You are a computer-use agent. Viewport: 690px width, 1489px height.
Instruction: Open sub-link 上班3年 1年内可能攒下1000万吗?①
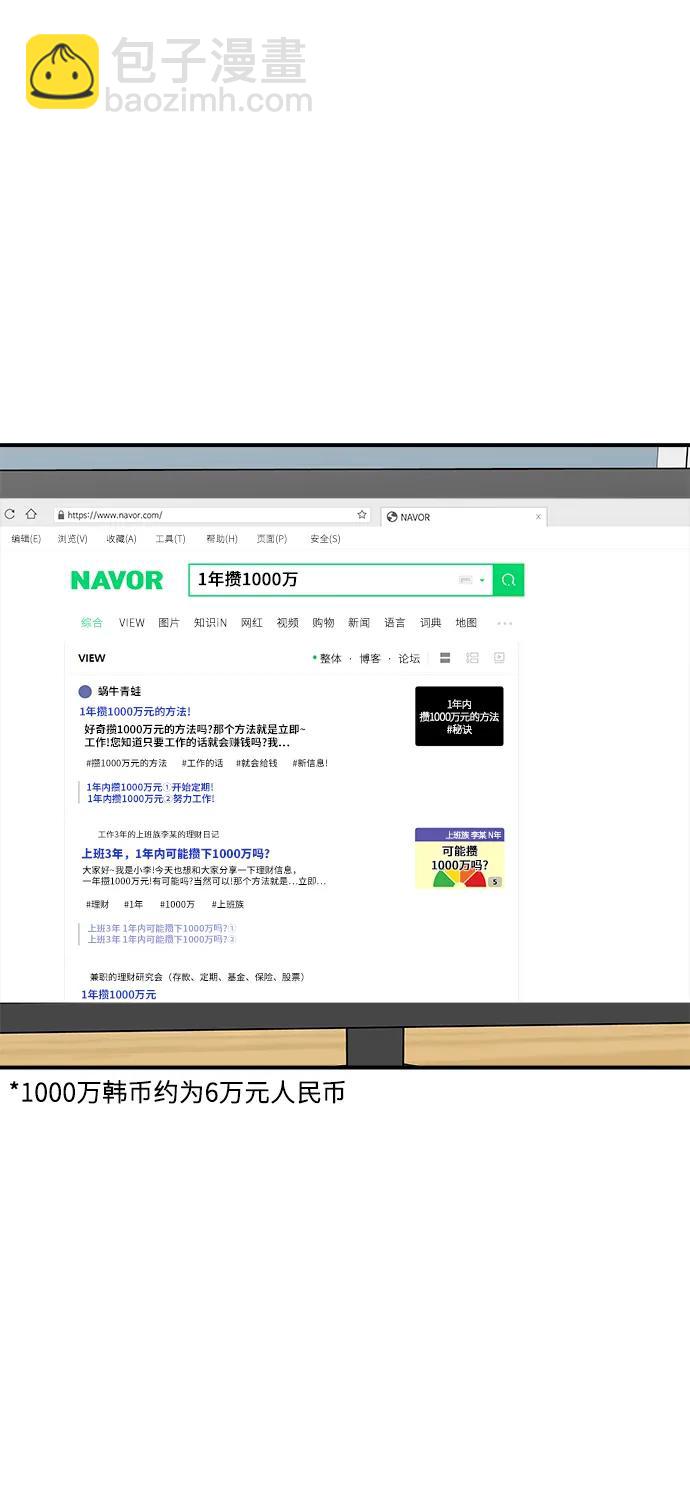point(161,928)
